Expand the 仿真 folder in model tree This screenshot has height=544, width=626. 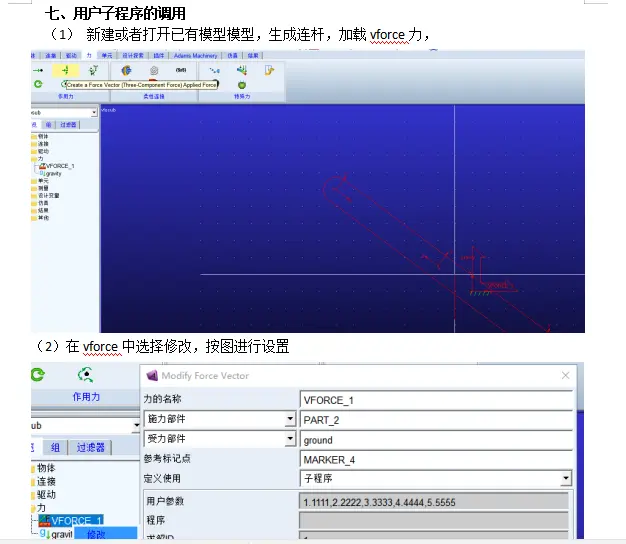(x=40, y=203)
